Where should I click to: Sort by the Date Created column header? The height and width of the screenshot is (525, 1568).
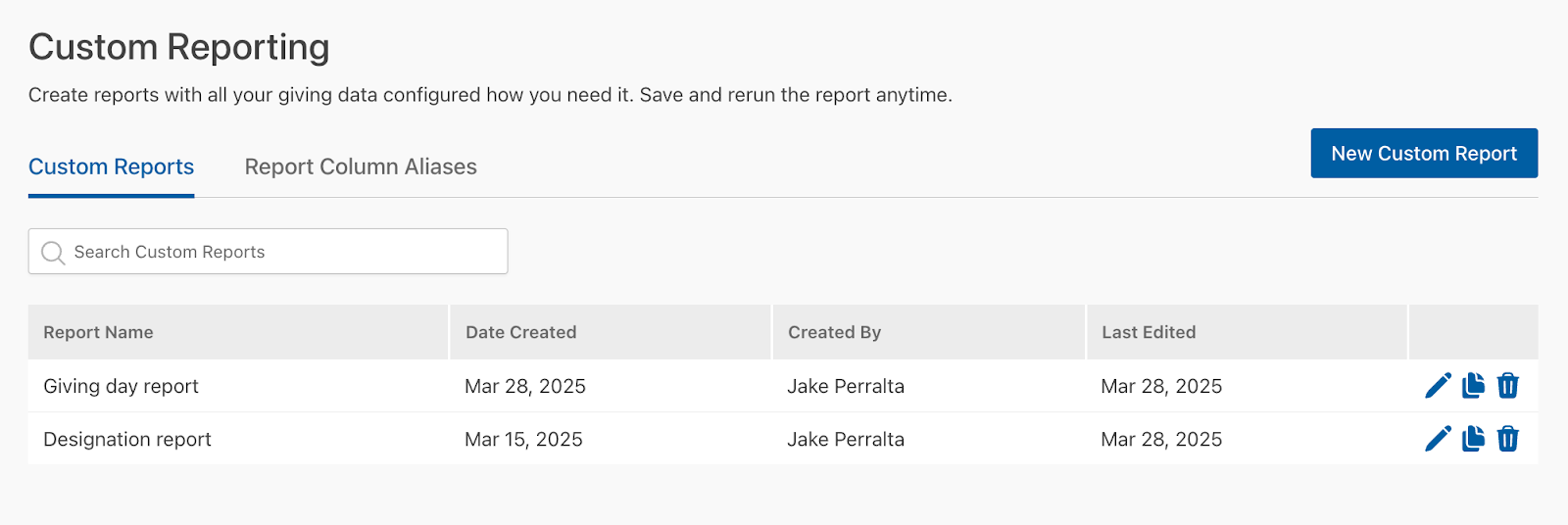coord(521,332)
